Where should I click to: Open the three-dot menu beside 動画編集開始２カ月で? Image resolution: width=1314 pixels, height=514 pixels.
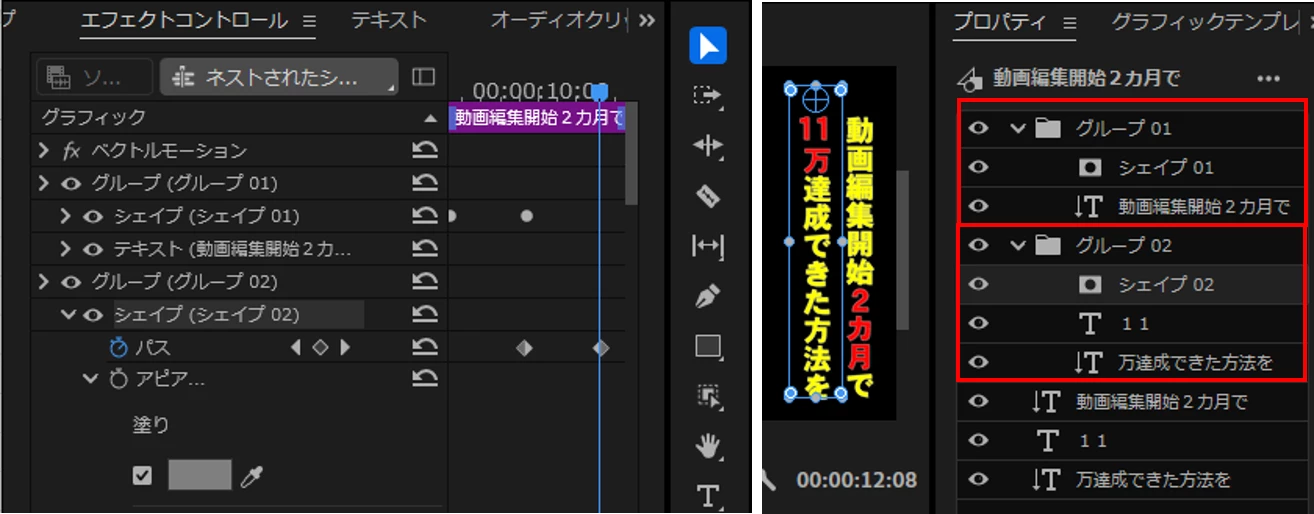tap(1268, 78)
